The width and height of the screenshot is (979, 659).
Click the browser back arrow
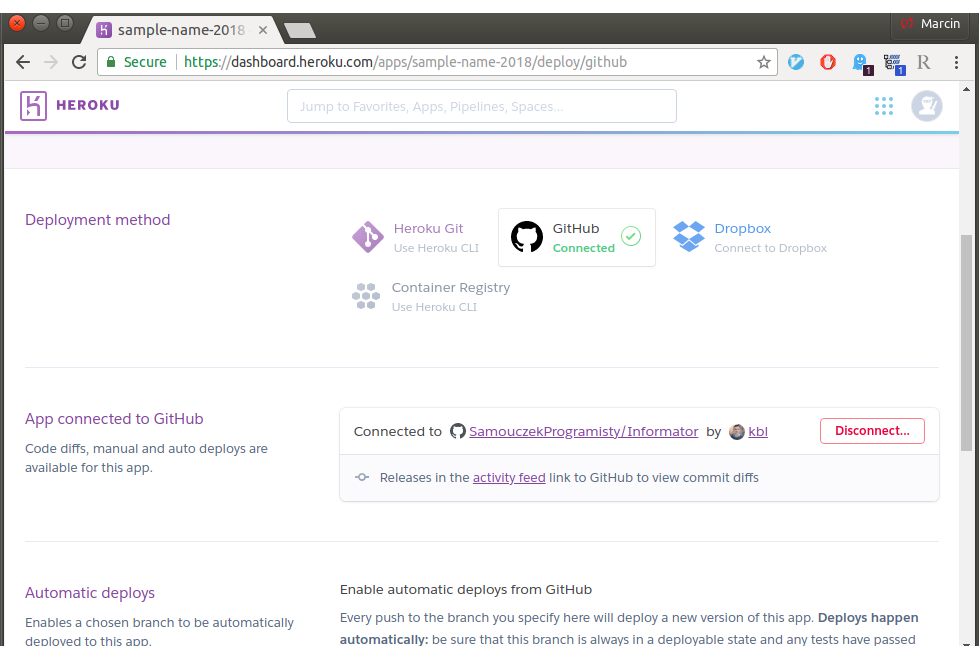coord(23,62)
